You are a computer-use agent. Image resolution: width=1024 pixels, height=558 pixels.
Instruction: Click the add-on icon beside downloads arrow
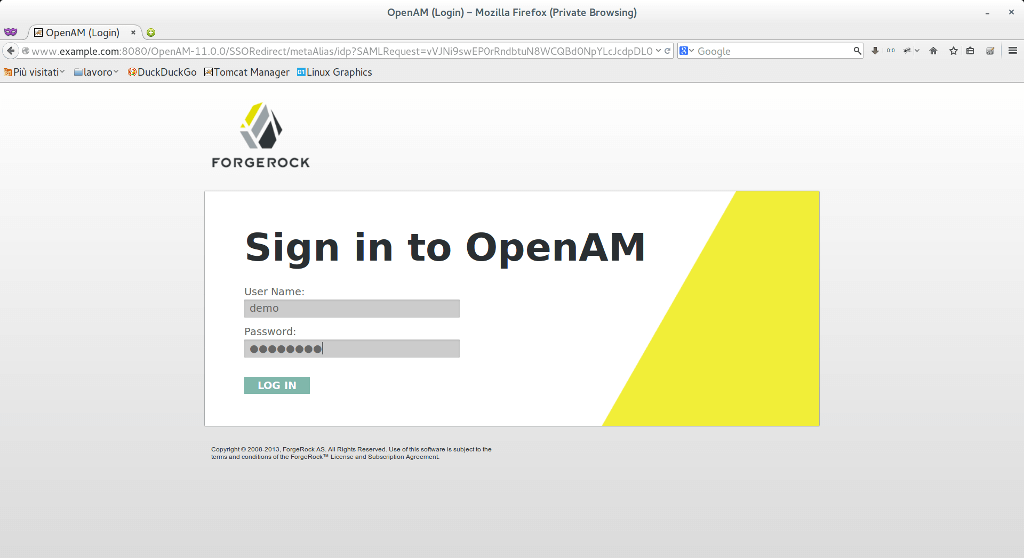pyautogui.click(x=891, y=51)
